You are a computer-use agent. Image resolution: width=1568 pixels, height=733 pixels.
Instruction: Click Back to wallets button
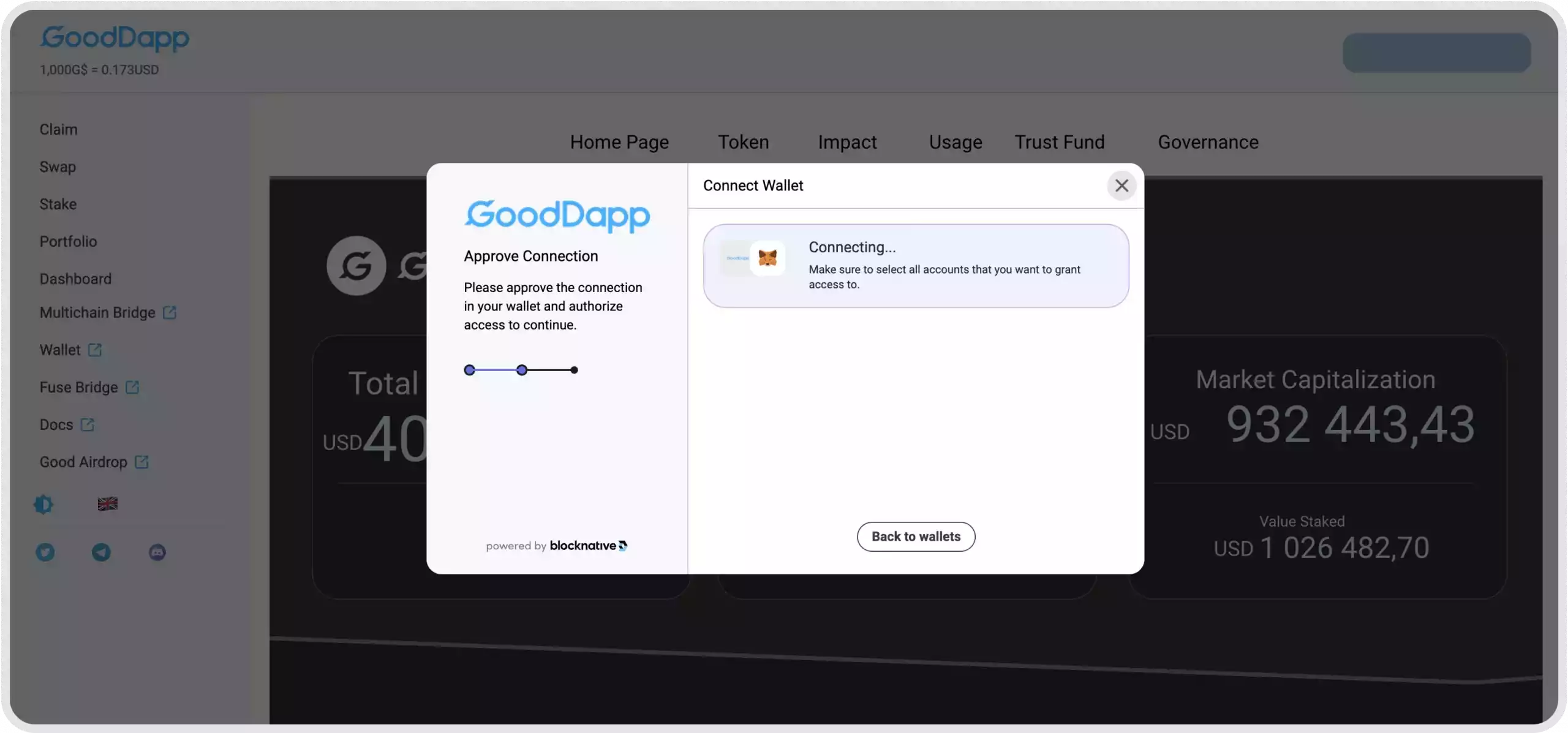pyautogui.click(x=915, y=536)
